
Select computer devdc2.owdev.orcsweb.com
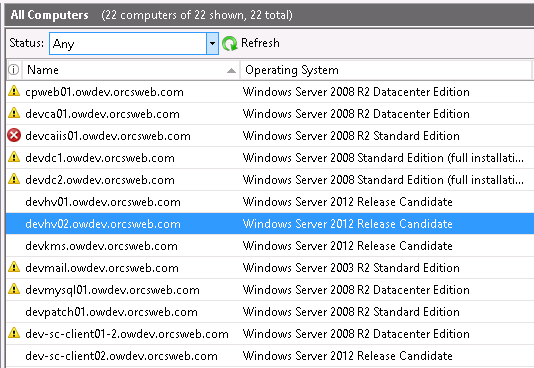pos(100,180)
